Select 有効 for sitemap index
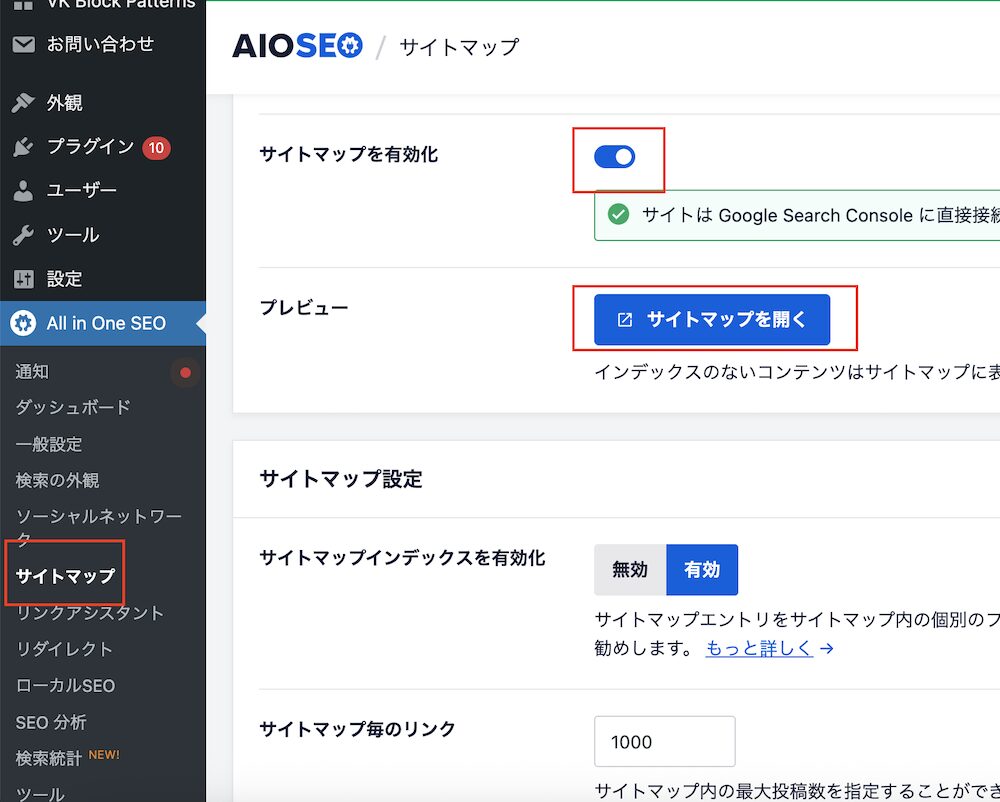1000x802 pixels. pyautogui.click(x=702, y=570)
